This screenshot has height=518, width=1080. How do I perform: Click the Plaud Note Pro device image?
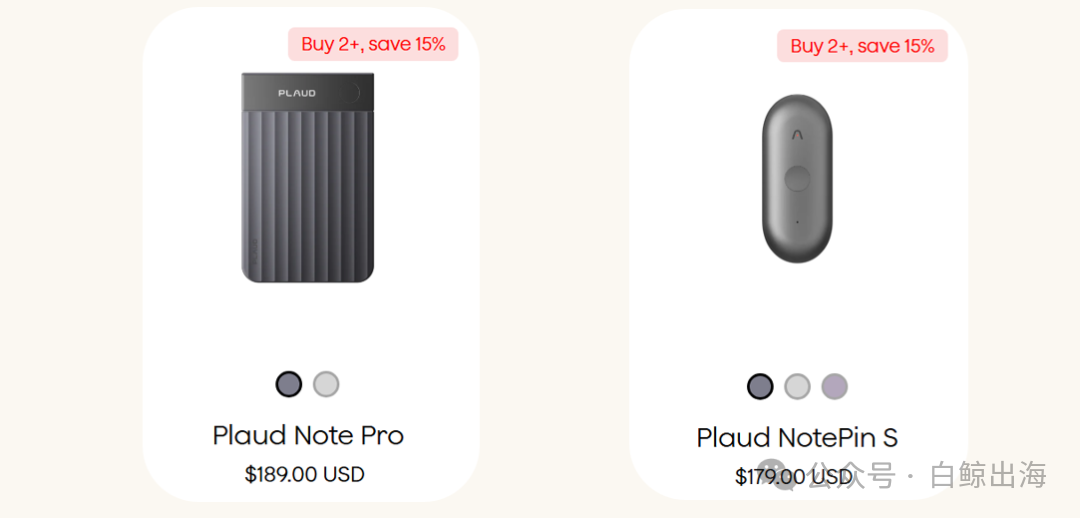tap(307, 178)
